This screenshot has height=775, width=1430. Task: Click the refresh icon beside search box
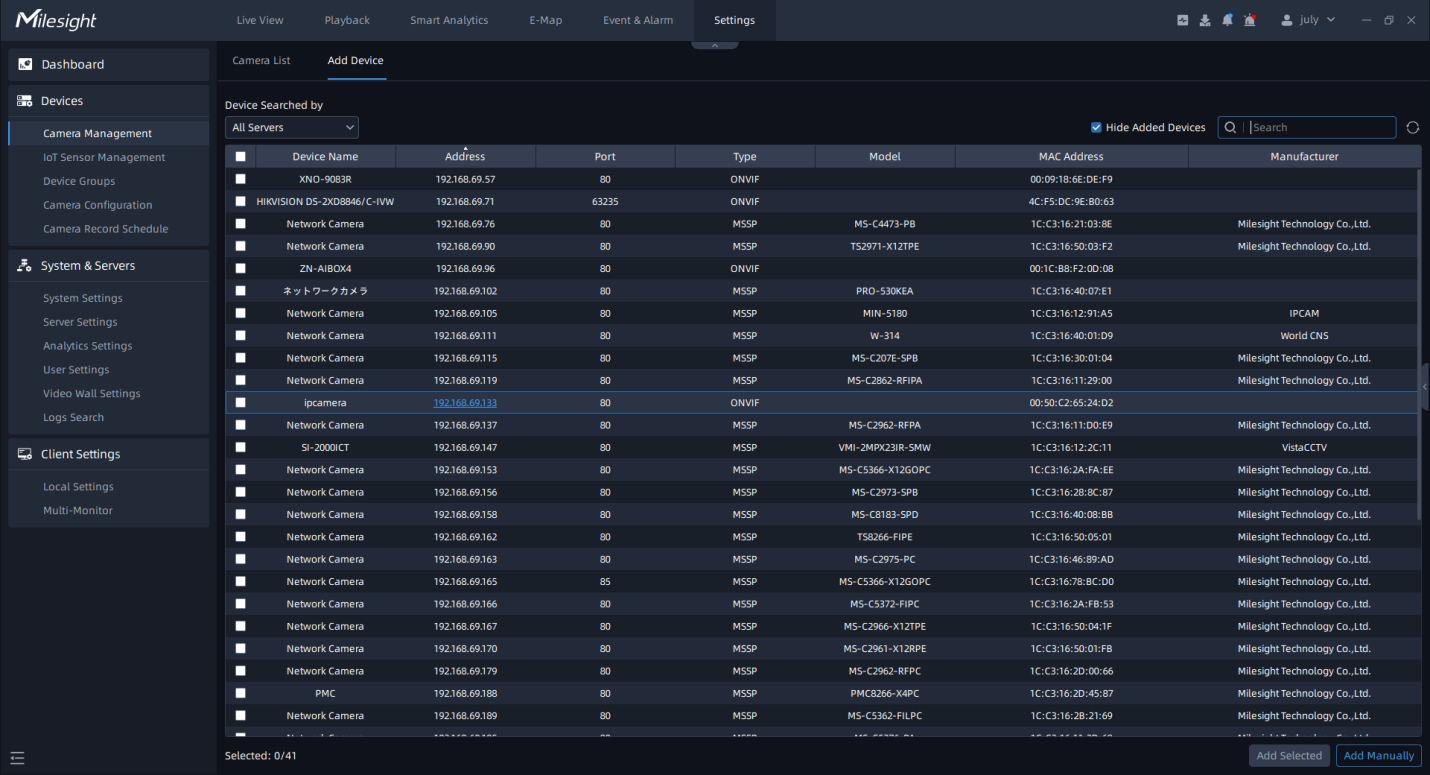1412,128
